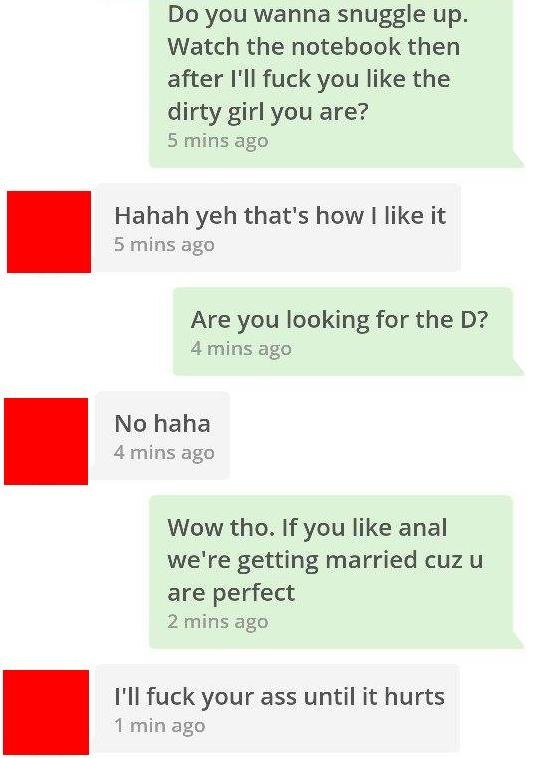Image resolution: width=540 pixels, height=758 pixels.
Task: Tap "4 mins ago" in the green bubble
Action: (241, 349)
